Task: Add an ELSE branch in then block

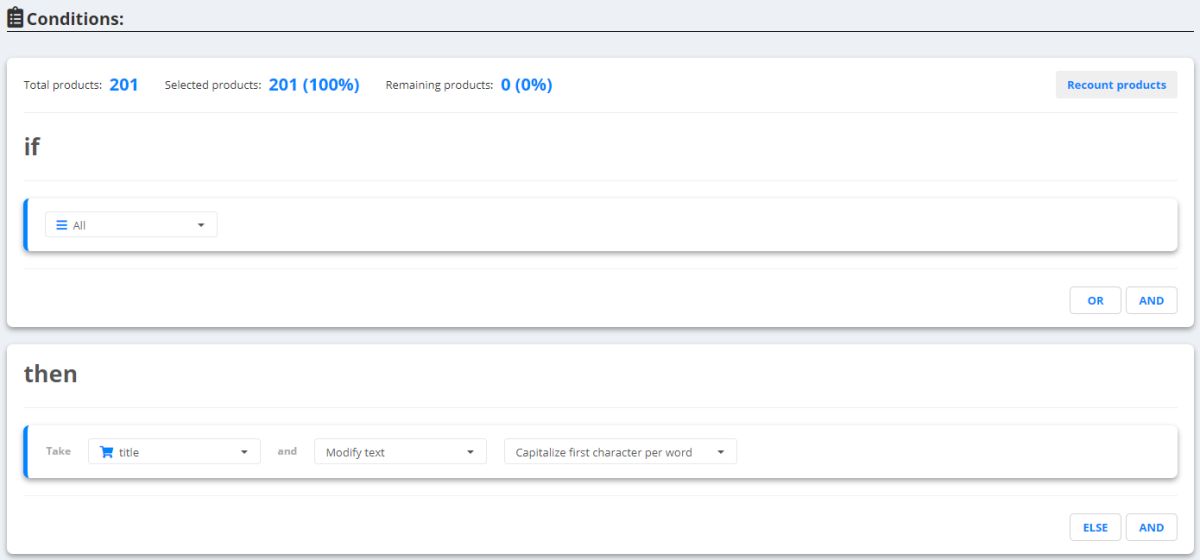Action: point(1095,527)
